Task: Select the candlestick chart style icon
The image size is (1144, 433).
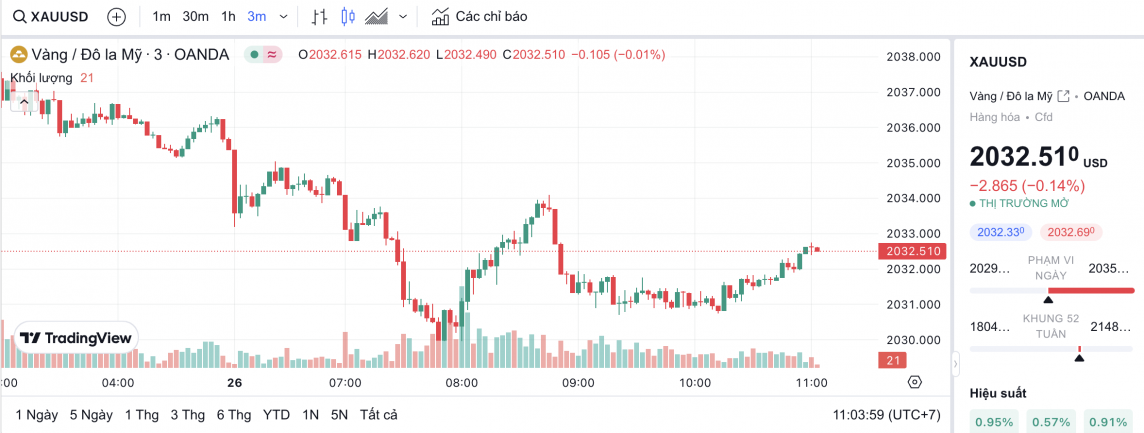Action: tap(348, 17)
